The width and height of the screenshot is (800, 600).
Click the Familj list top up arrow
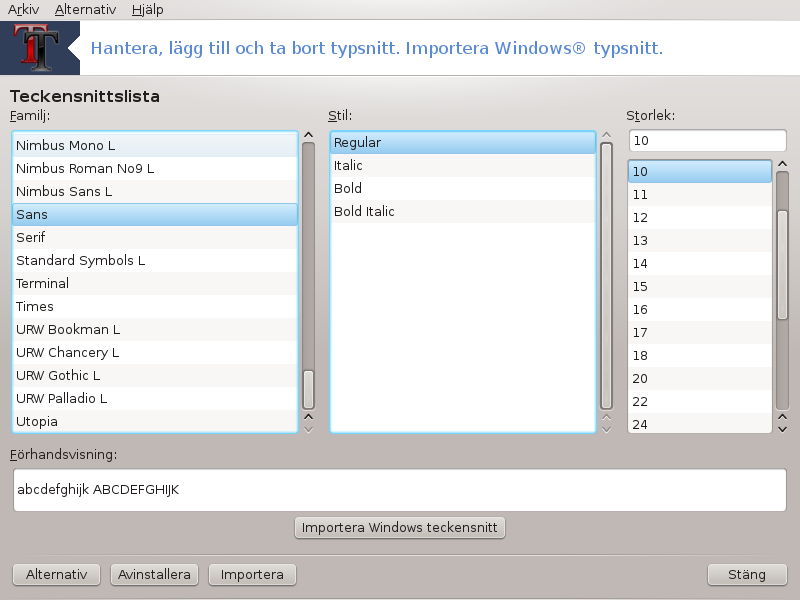click(308, 135)
